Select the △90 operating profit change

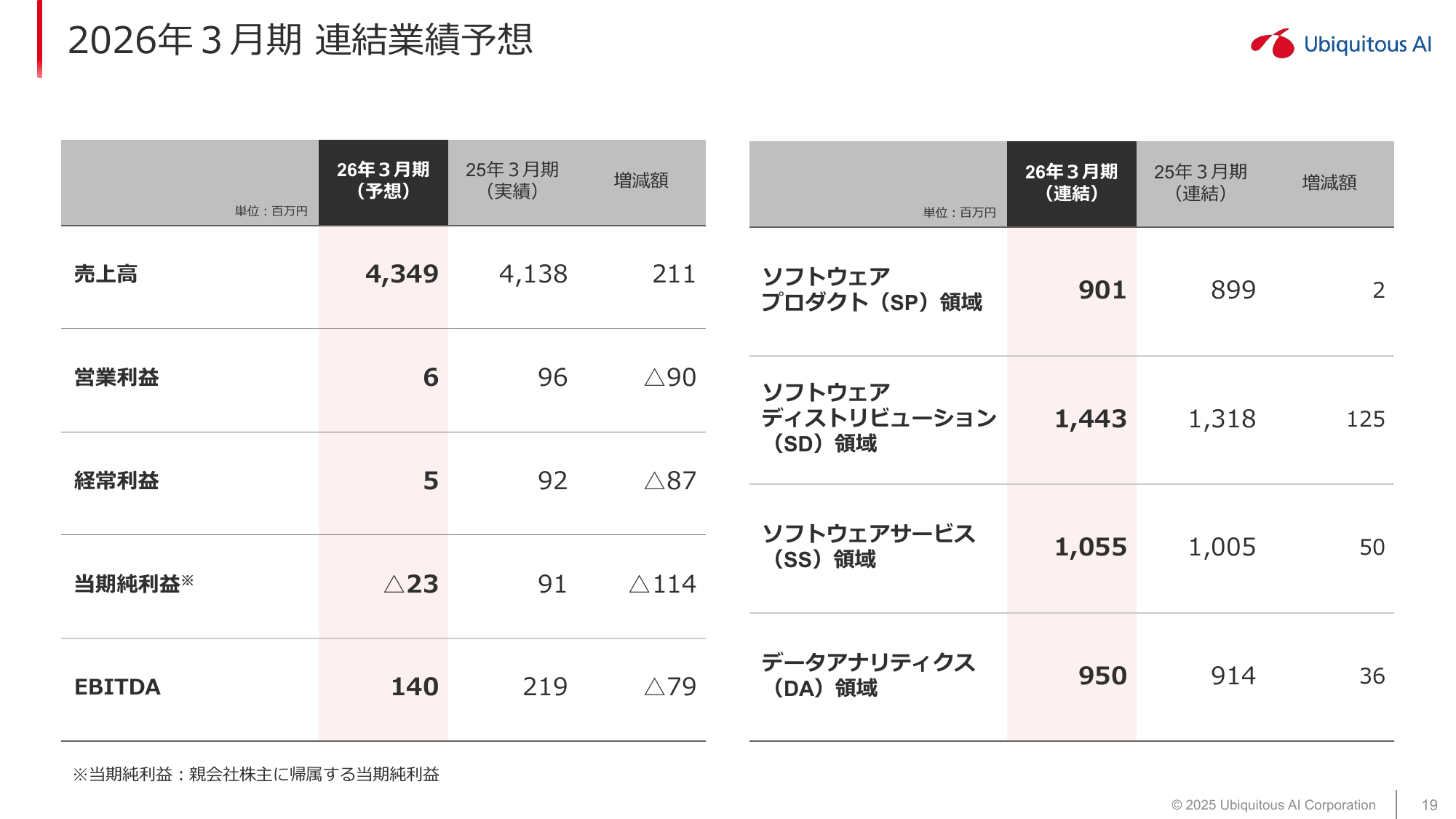coord(670,378)
